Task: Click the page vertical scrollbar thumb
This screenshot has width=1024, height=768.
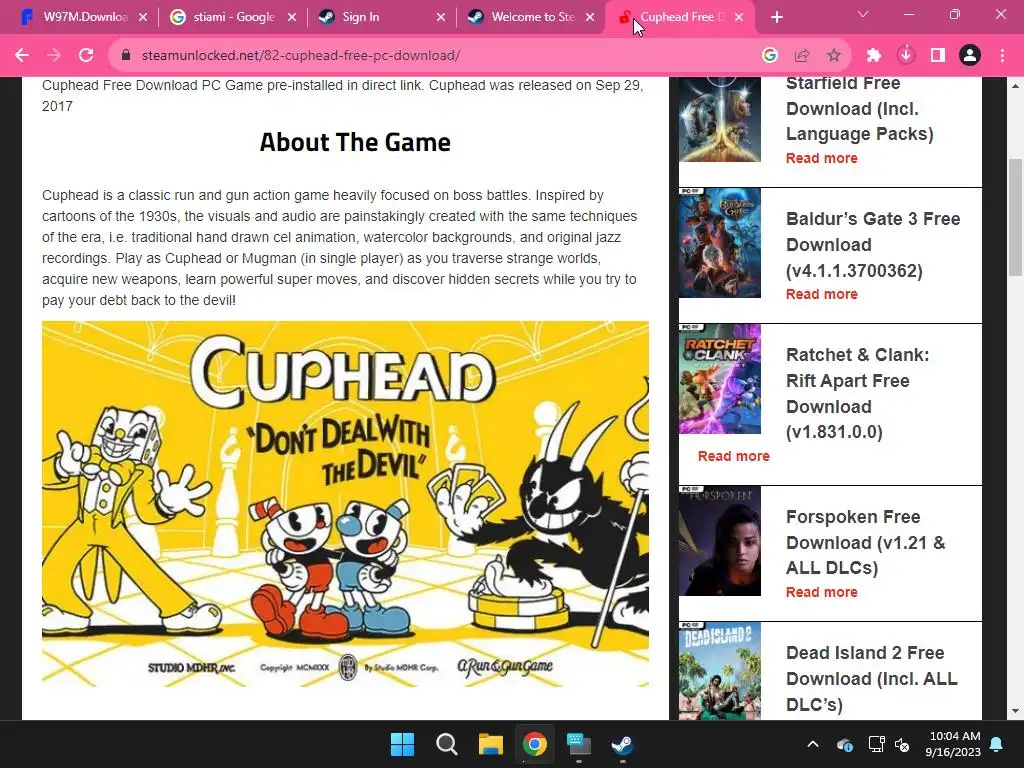Action: click(x=1016, y=217)
